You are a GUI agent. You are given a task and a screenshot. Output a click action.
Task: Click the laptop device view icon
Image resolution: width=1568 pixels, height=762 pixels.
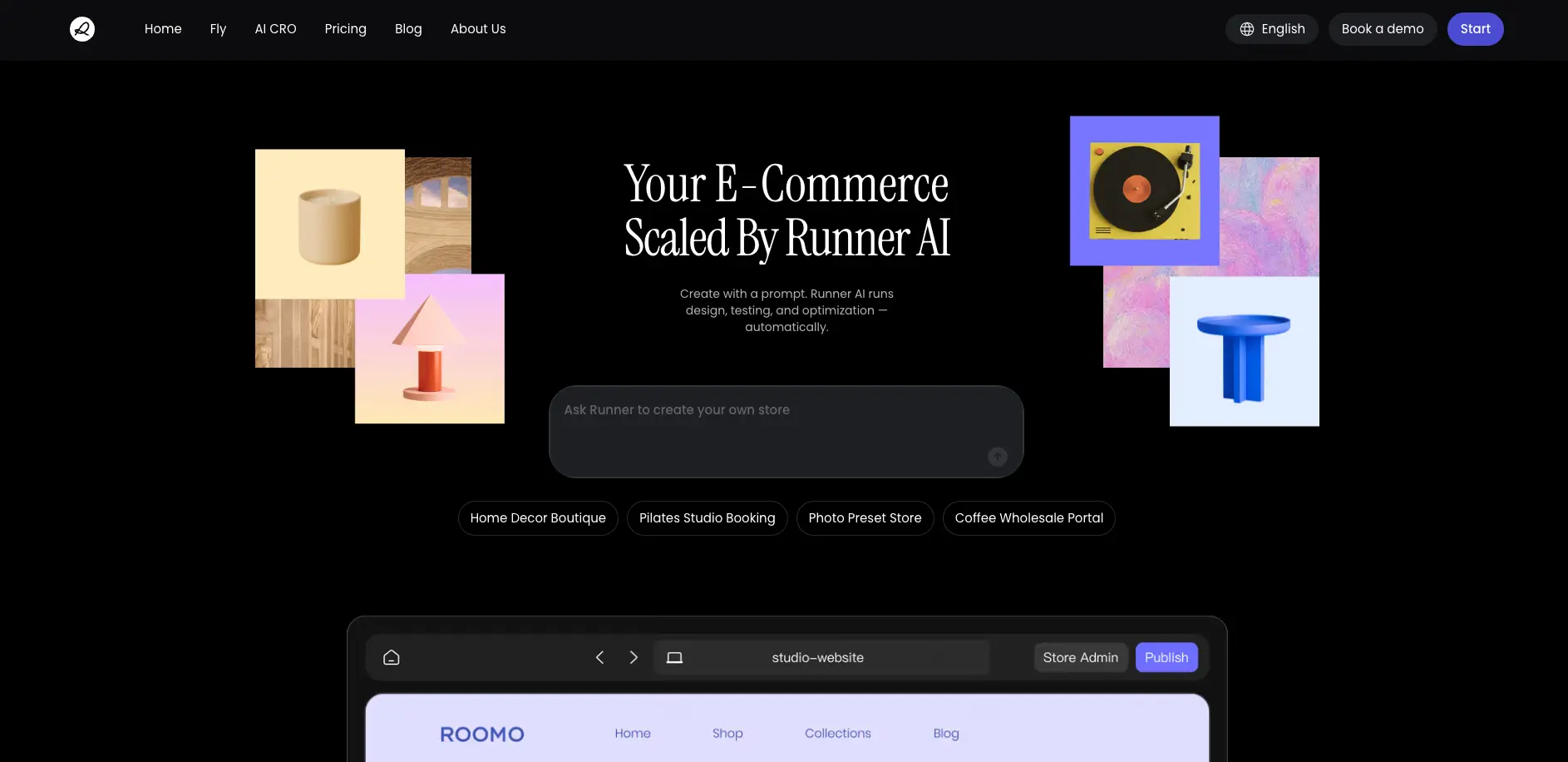(674, 658)
